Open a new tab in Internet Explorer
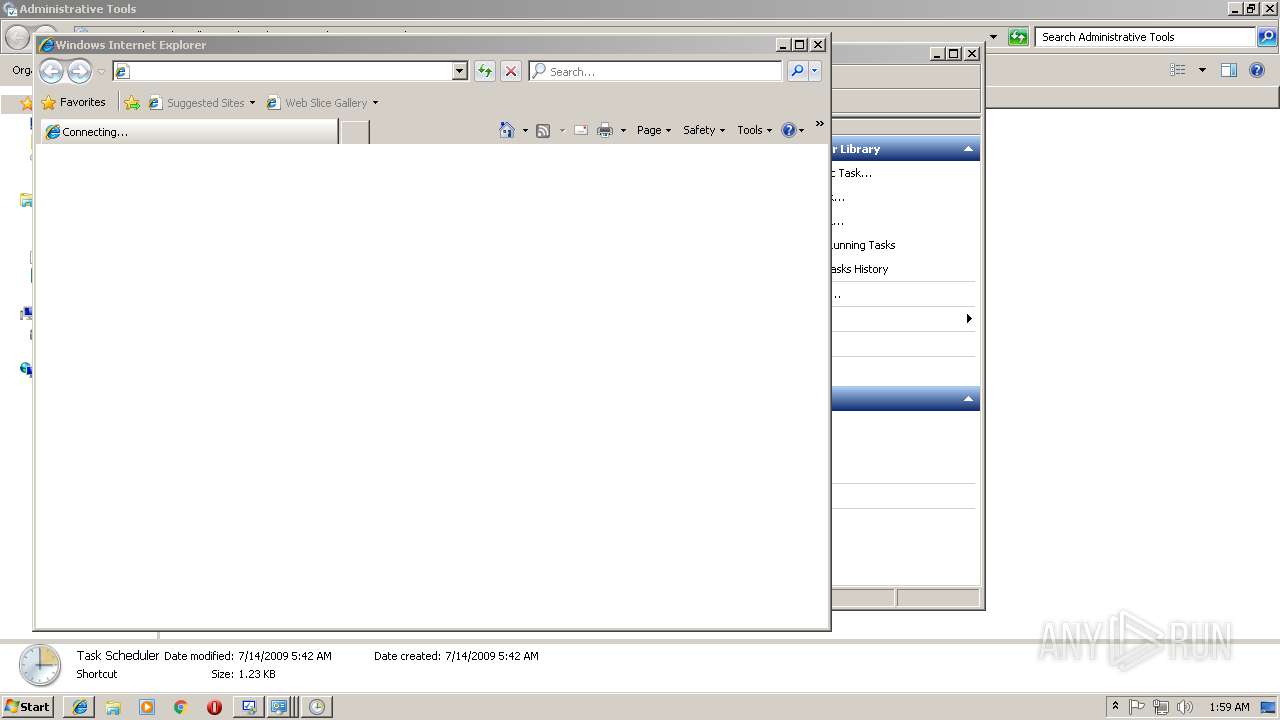This screenshot has height=720, width=1280. coord(354,131)
